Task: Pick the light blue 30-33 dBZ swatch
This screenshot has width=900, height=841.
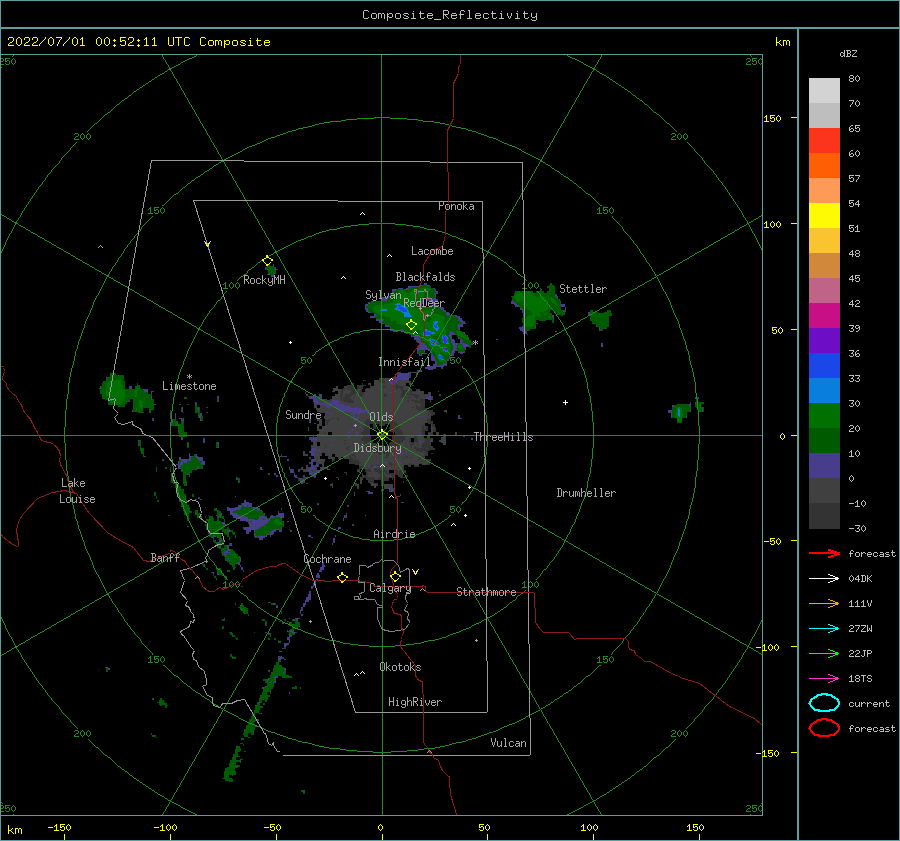Action: click(824, 390)
